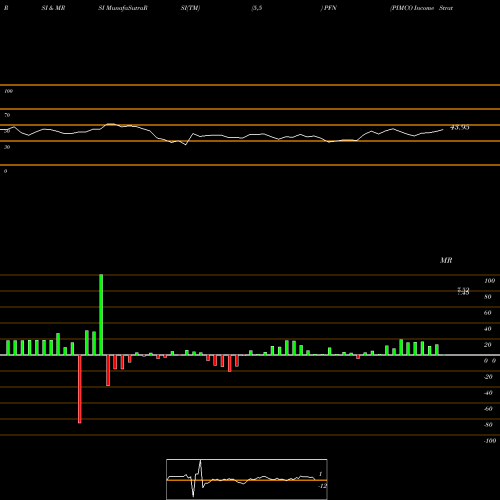Click the 'PIMCO Income Strat' title text
Screen dimensions: 500x500
click(x=422, y=8)
